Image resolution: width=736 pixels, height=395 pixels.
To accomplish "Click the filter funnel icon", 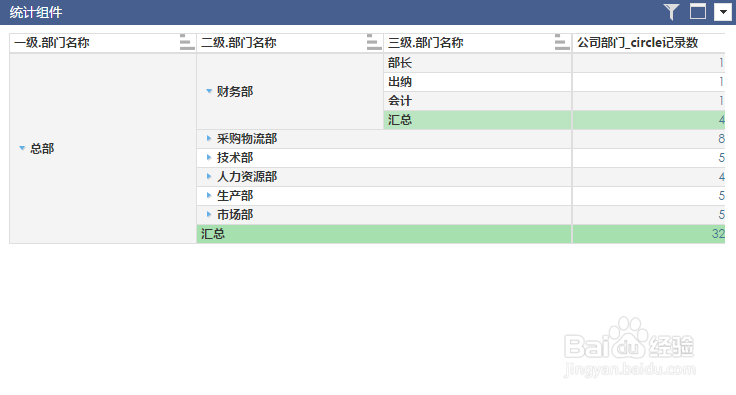I will click(x=671, y=12).
